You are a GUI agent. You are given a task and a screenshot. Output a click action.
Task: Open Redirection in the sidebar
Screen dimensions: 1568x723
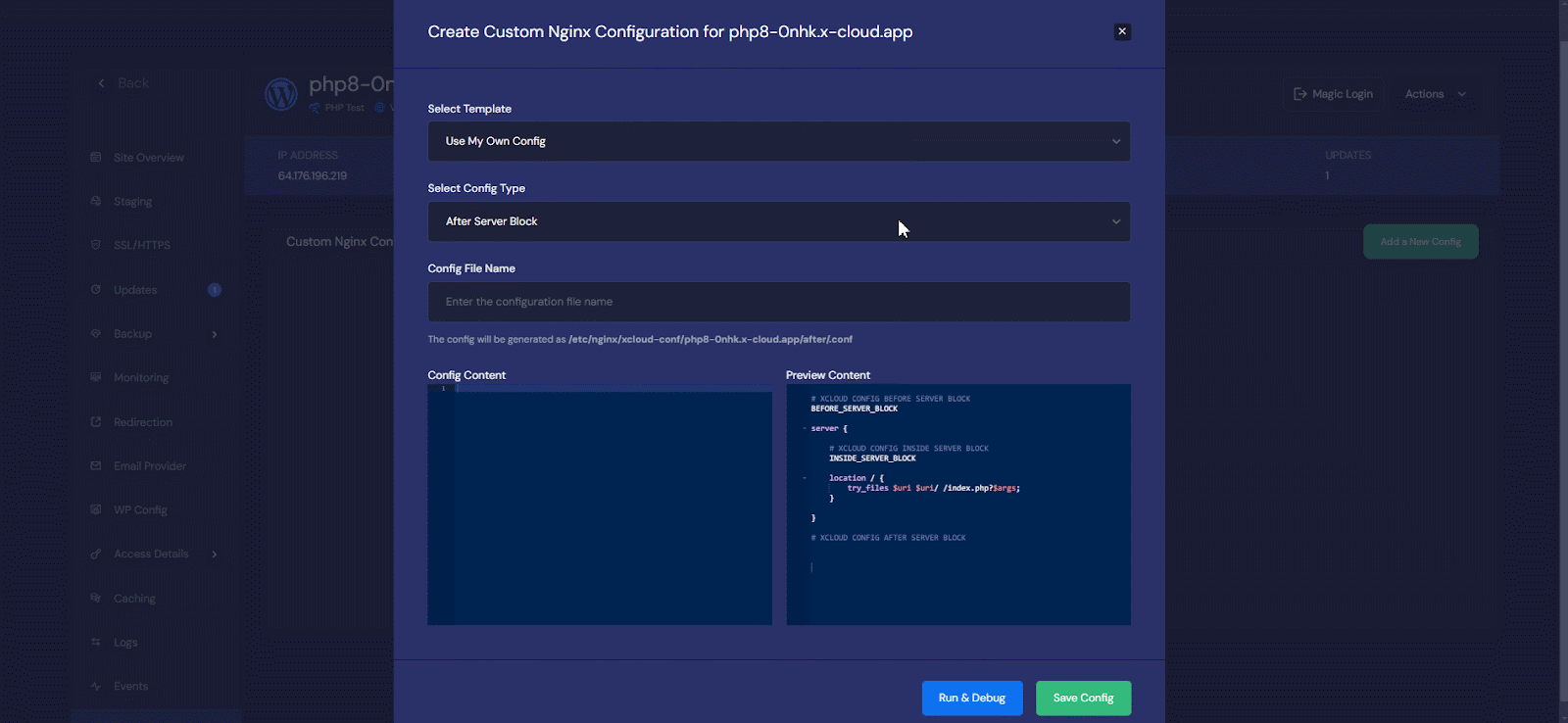point(143,422)
